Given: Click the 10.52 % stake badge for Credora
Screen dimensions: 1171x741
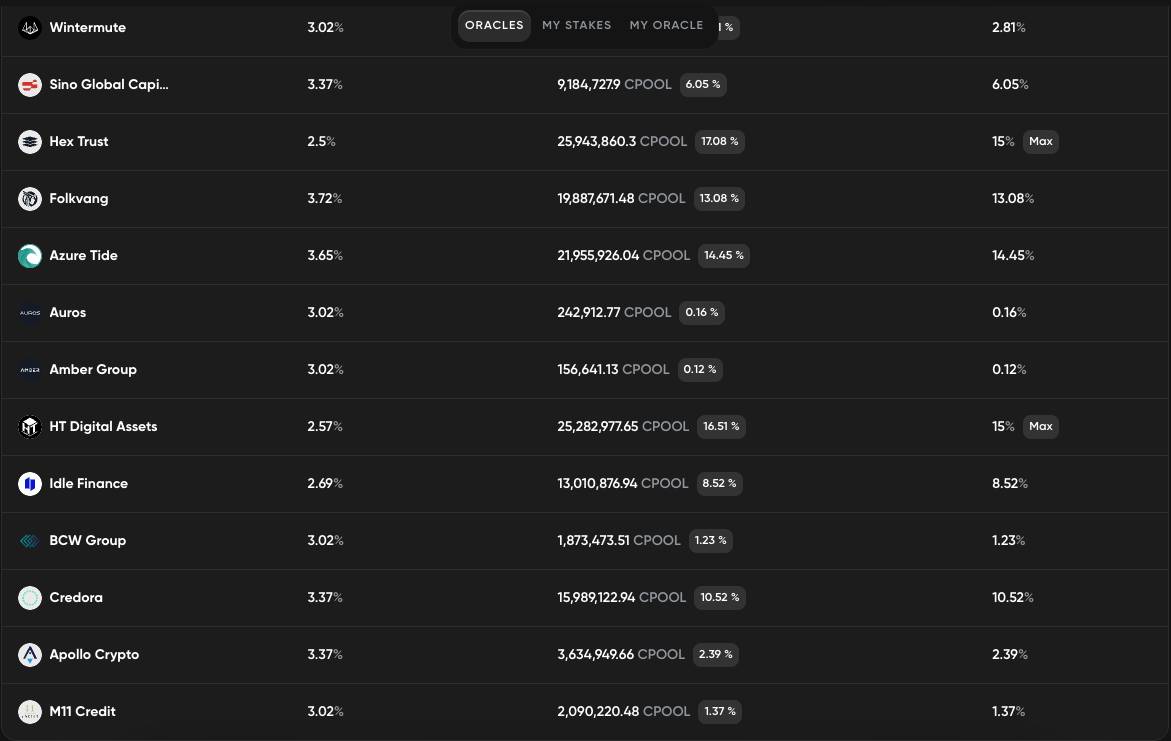Looking at the screenshot, I should pyautogui.click(x=720, y=597).
